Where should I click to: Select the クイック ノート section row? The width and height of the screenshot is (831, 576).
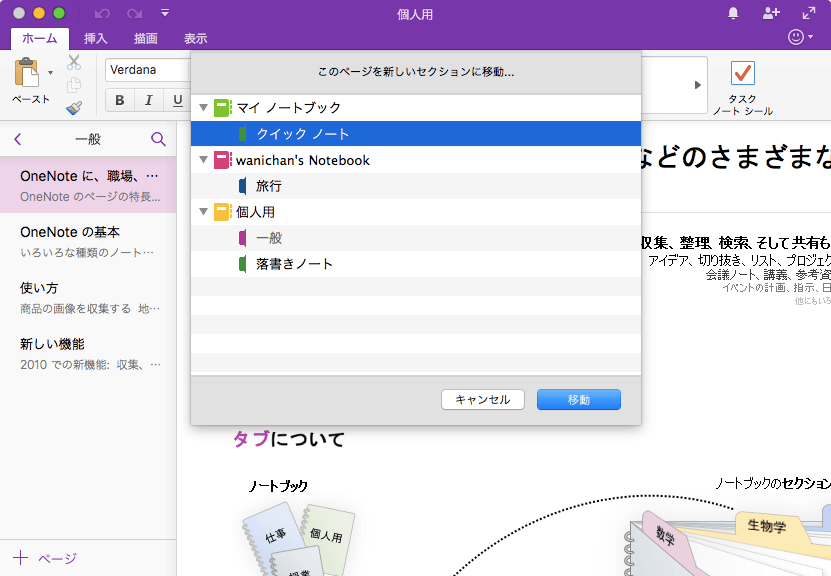(416, 134)
